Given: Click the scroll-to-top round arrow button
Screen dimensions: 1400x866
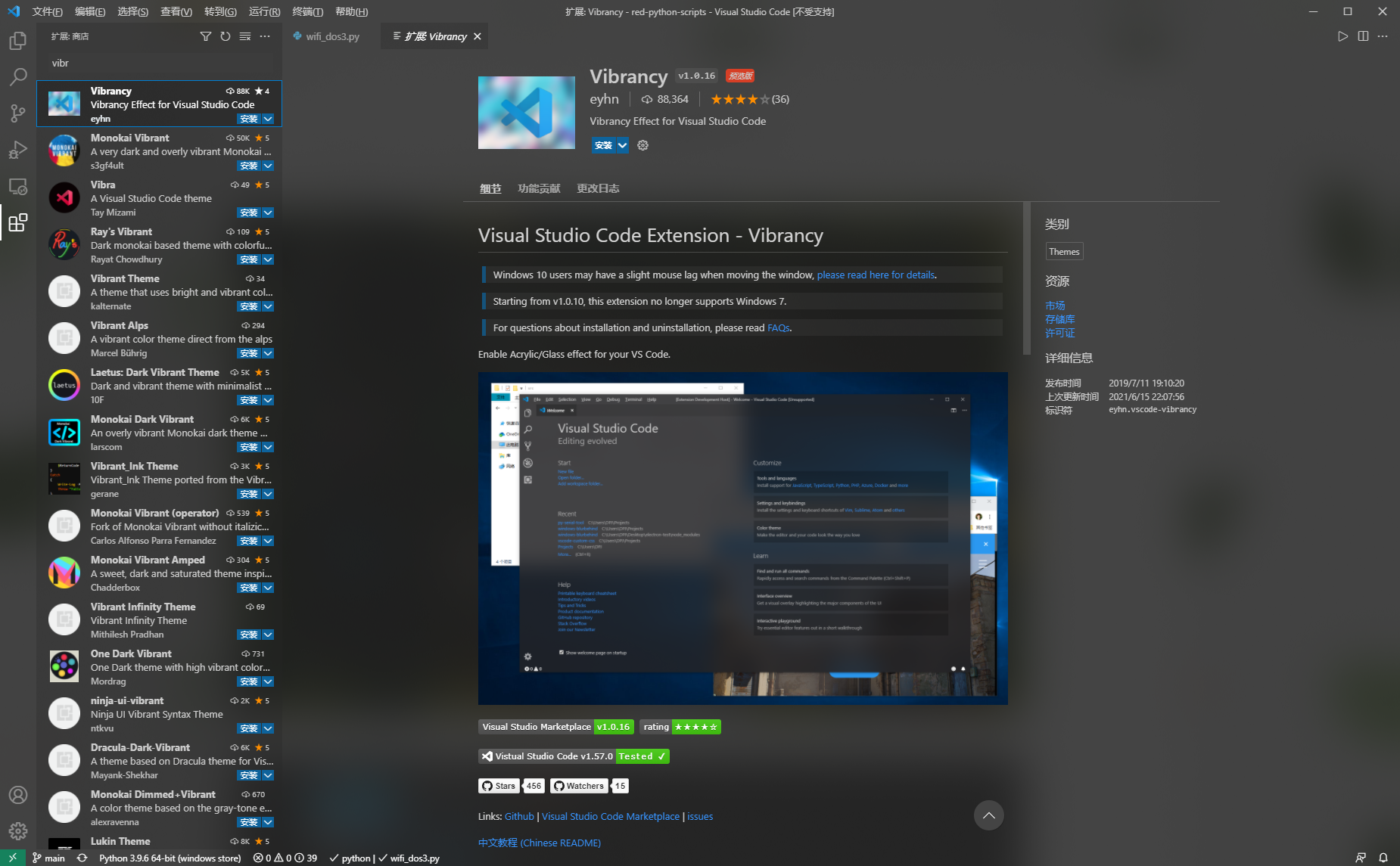Looking at the screenshot, I should point(988,815).
